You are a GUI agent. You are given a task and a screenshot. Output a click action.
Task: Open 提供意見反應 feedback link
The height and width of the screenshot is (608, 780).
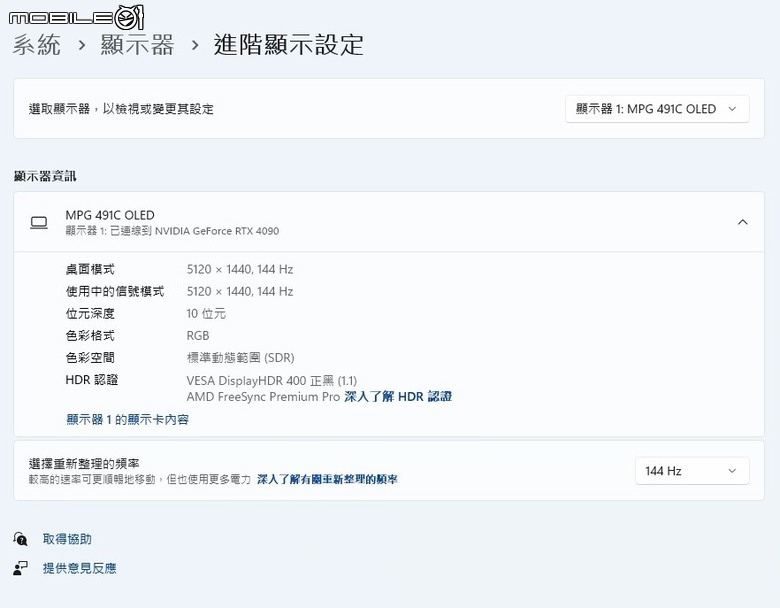80,568
